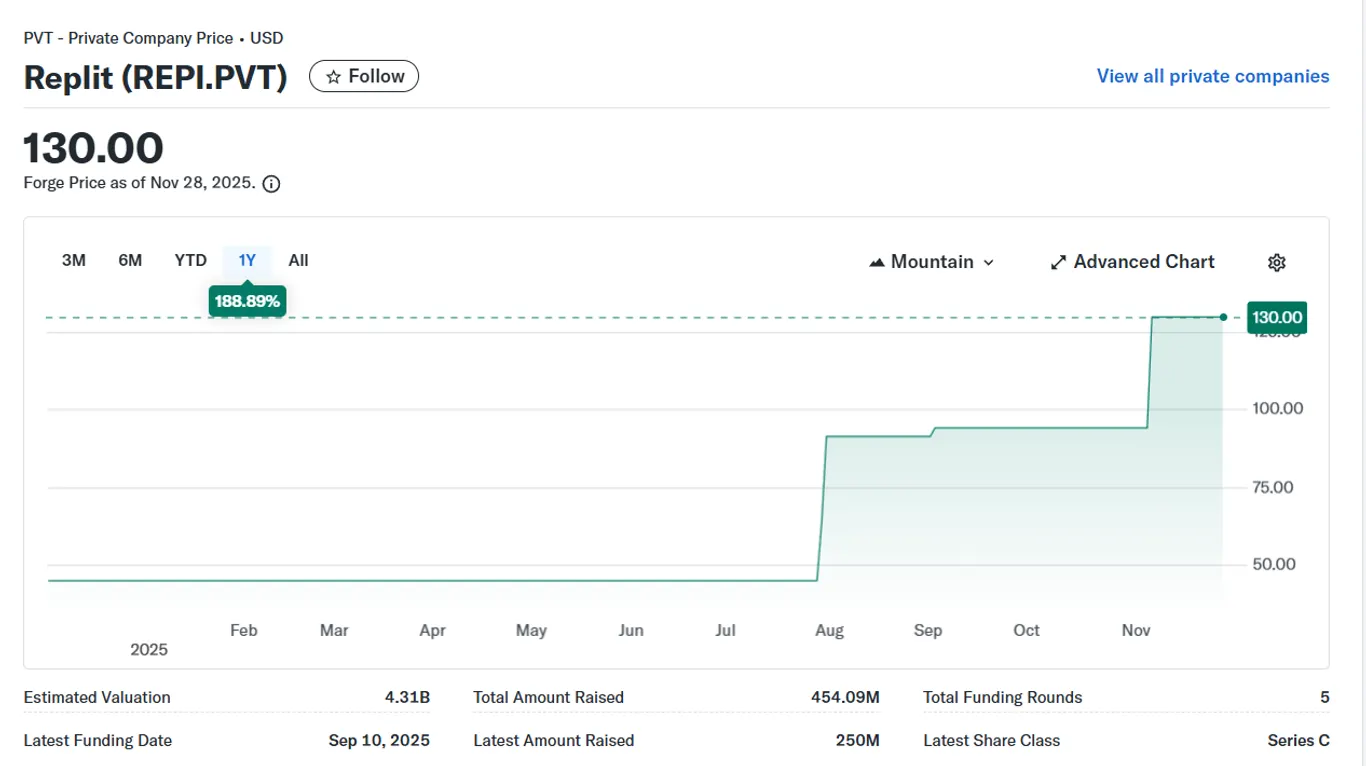Click the chart endpoint dot at November

pyautogui.click(x=1223, y=317)
